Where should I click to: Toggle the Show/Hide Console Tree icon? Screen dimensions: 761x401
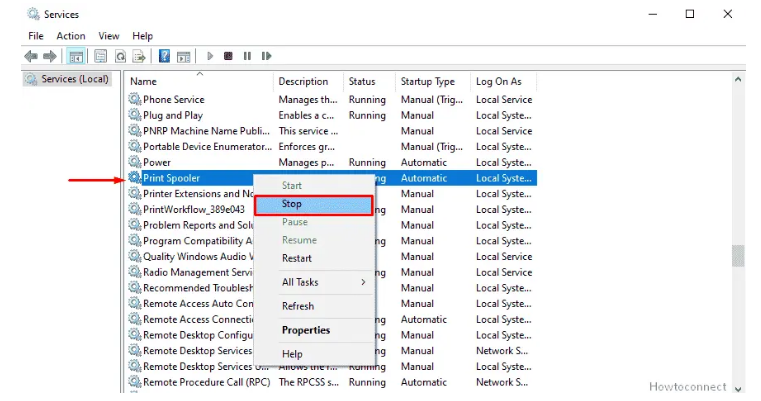click(76, 56)
